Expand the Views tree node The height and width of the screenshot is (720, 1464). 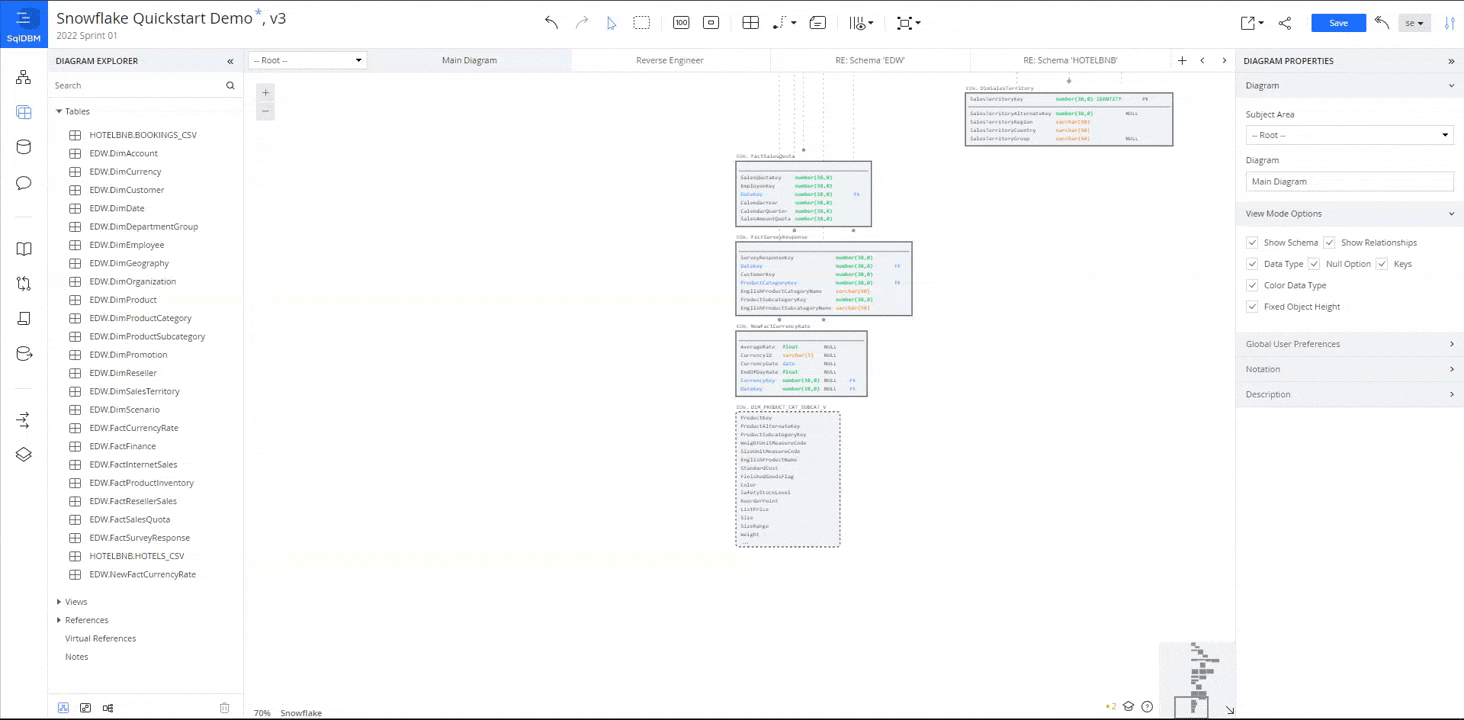(x=59, y=602)
